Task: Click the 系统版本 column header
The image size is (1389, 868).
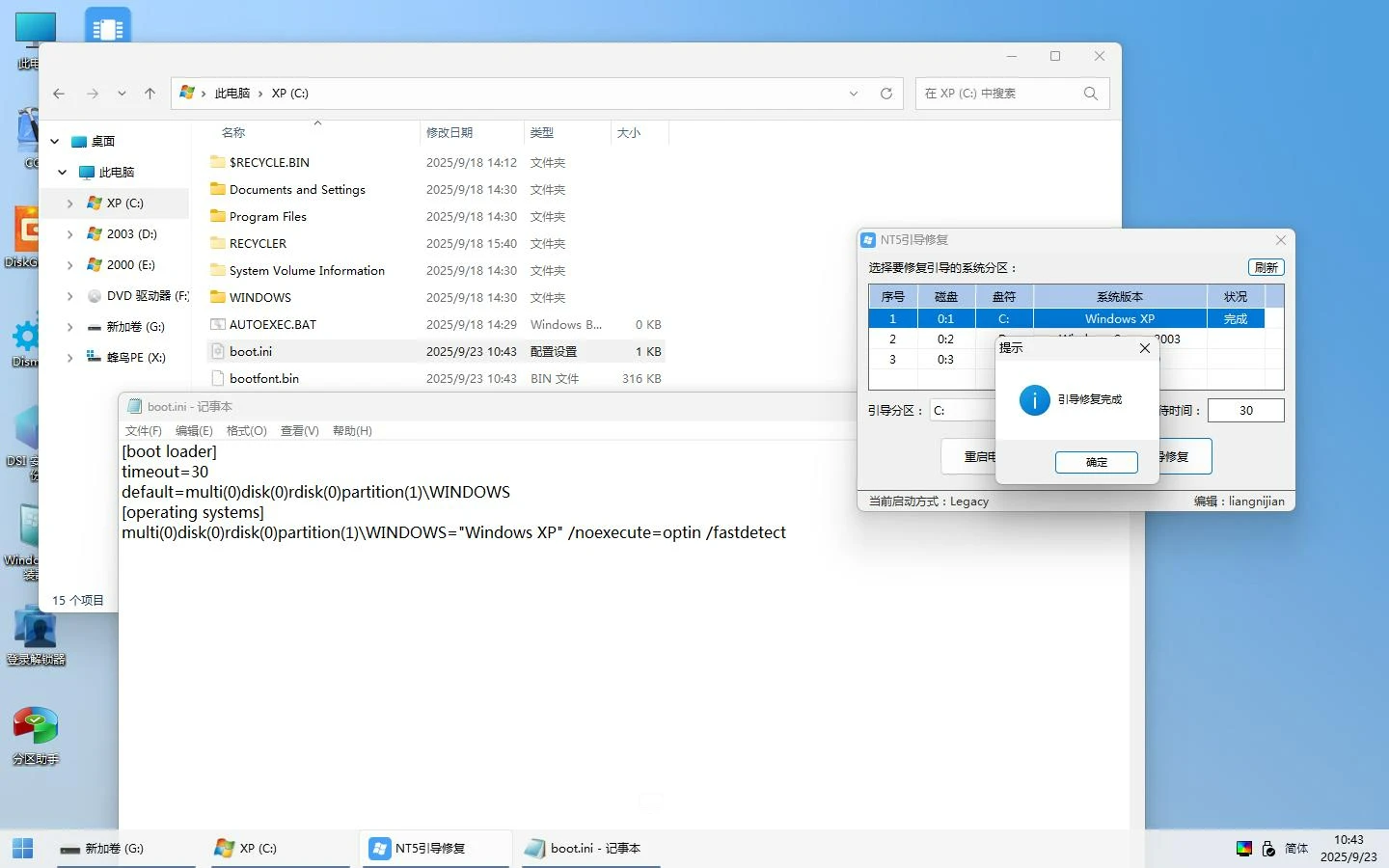Action: 1120,297
